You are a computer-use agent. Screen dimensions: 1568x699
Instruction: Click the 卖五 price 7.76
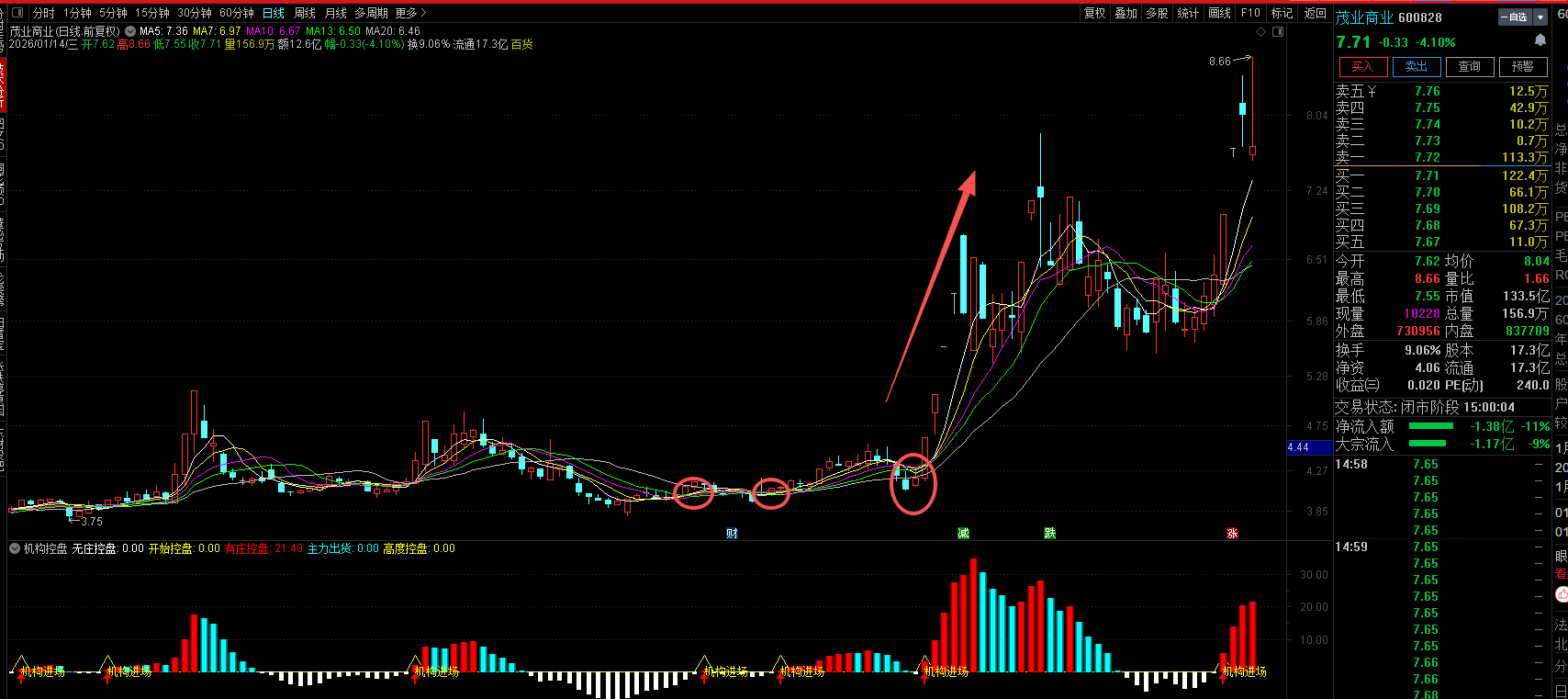(x=1427, y=91)
